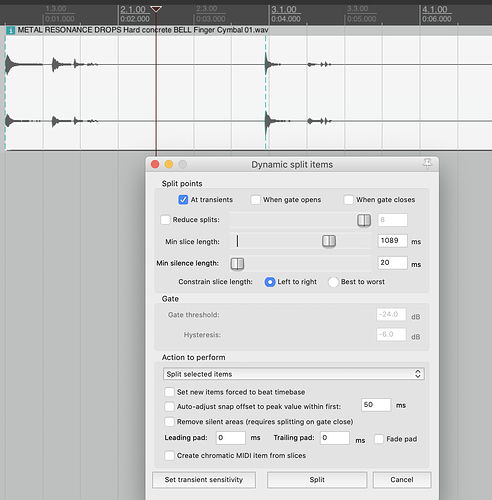Enable Fade pad checkbox

click(379, 439)
